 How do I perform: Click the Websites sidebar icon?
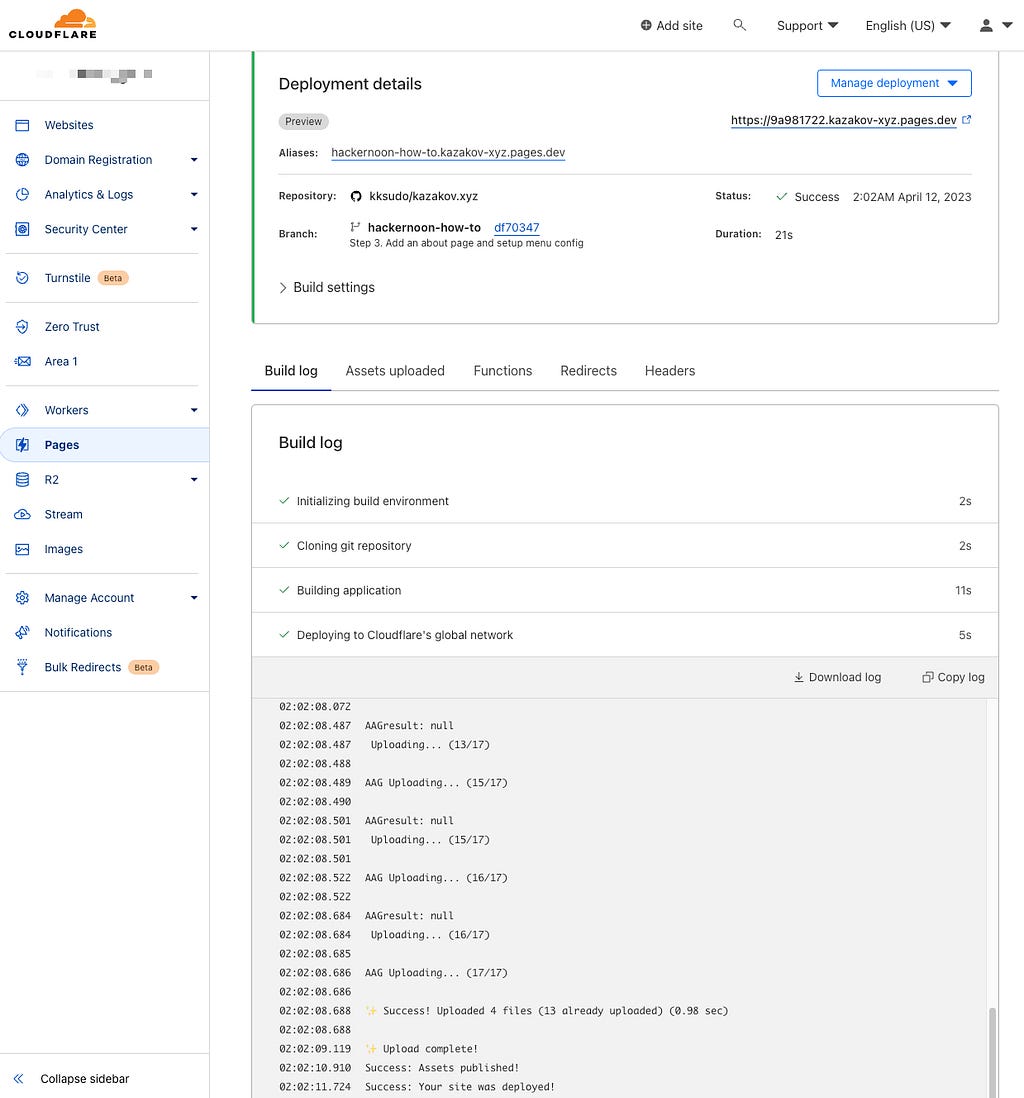coord(22,125)
